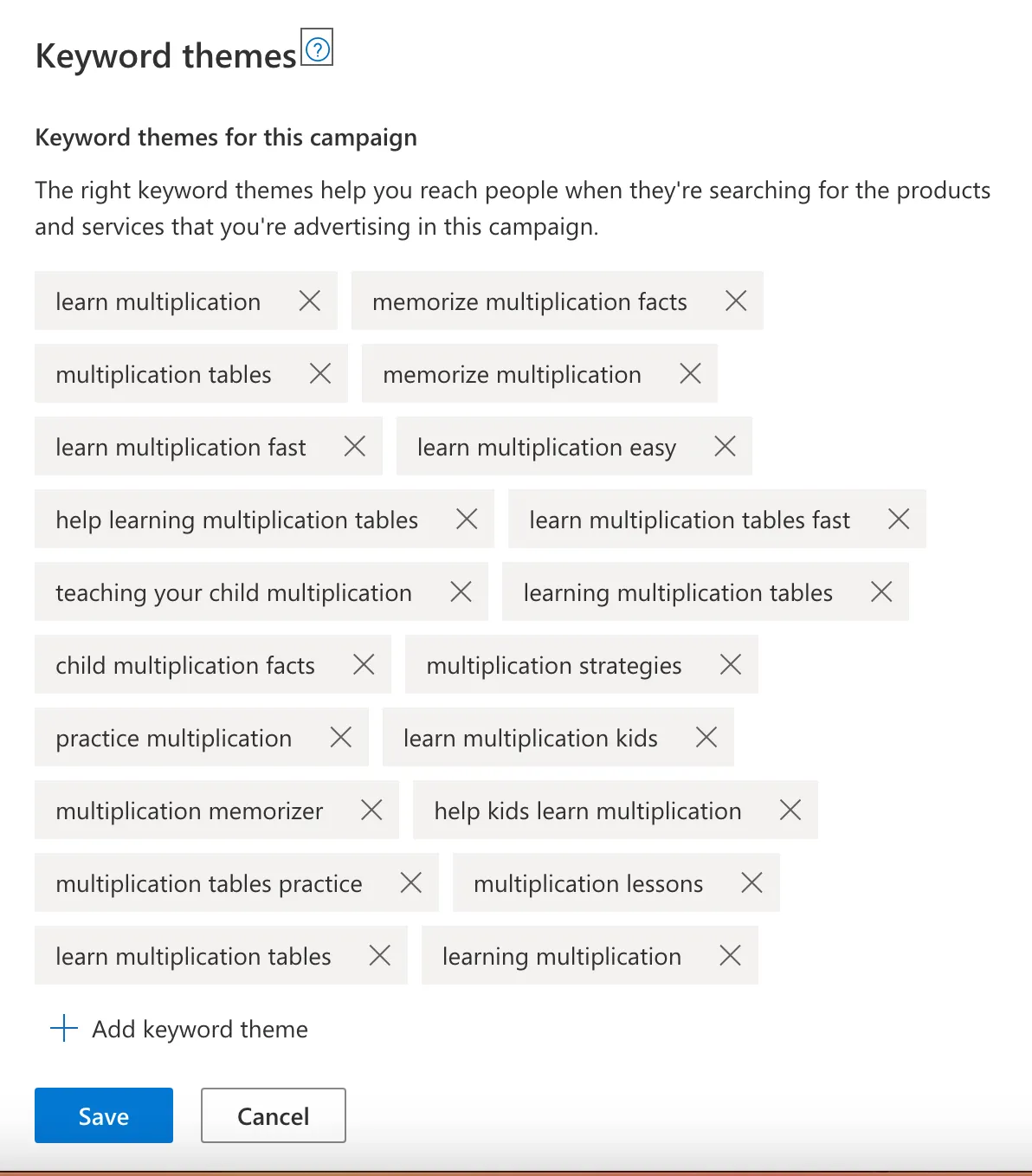Cancel keyword theme changes
Screen dimensions: 1032x1176
(274, 1115)
